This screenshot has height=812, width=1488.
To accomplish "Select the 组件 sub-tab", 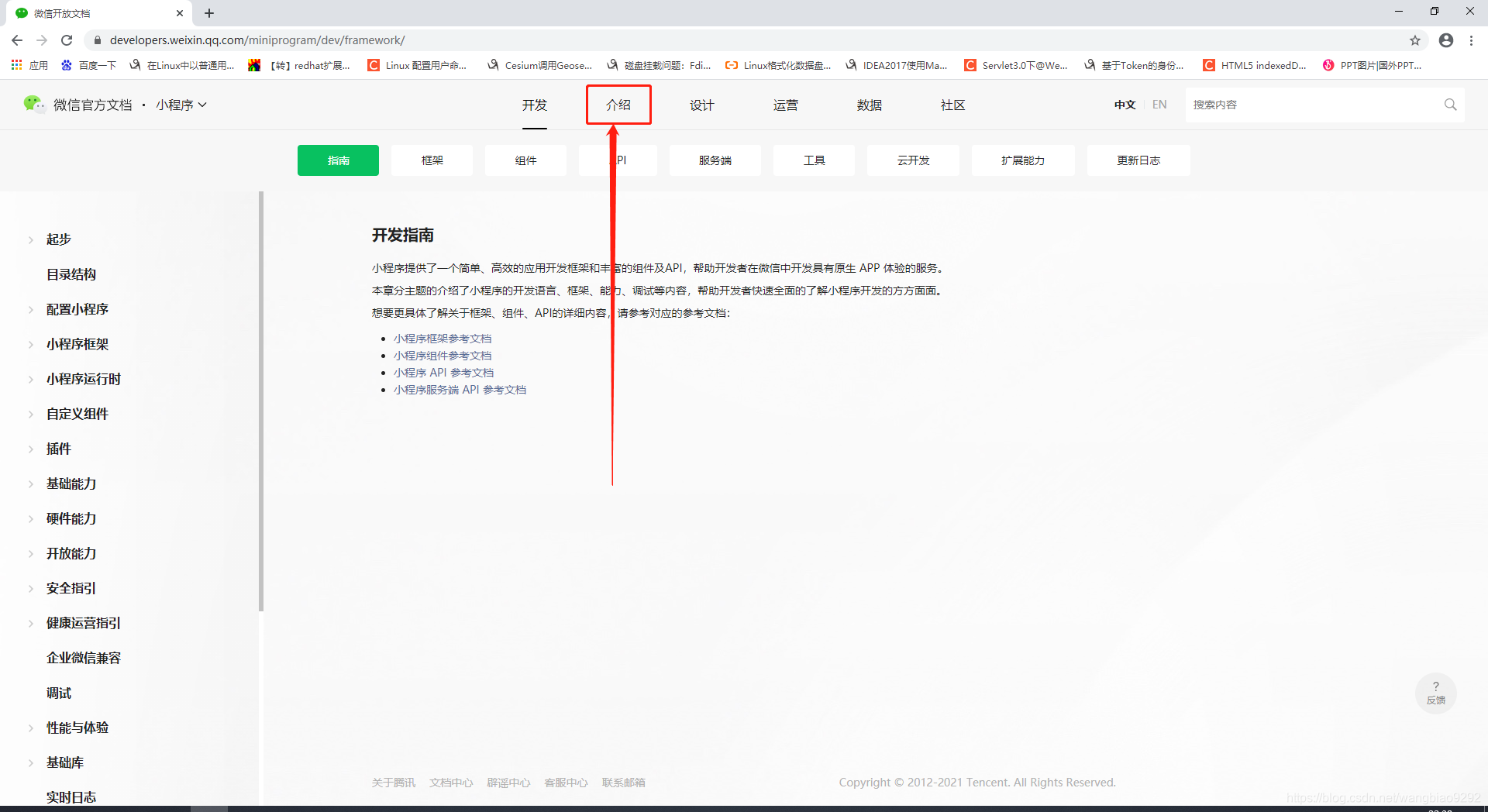I will pos(525,160).
